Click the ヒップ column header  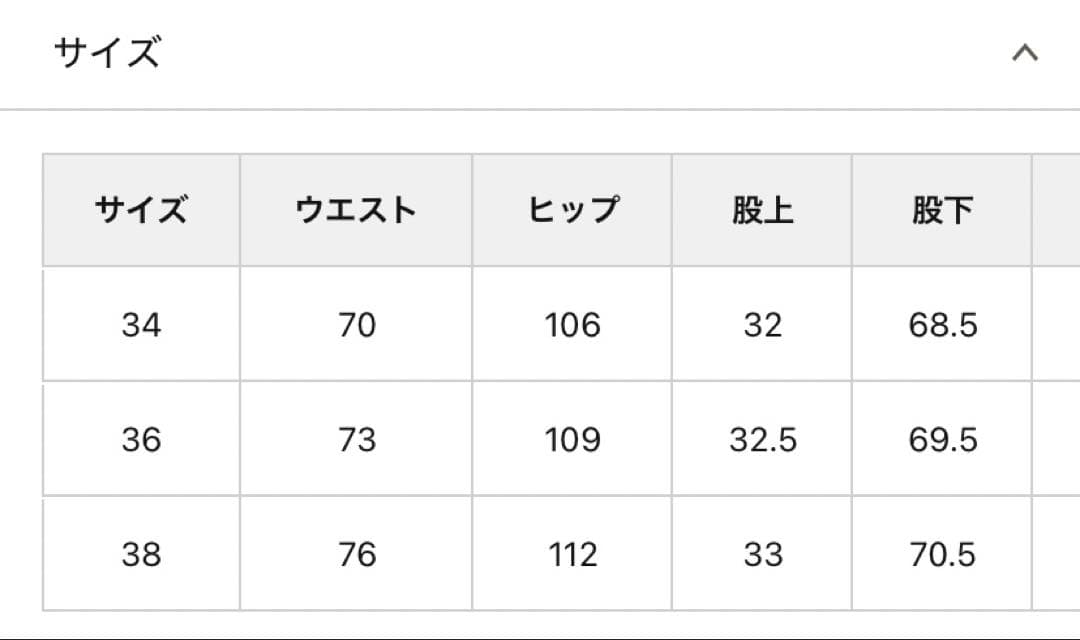pos(571,209)
